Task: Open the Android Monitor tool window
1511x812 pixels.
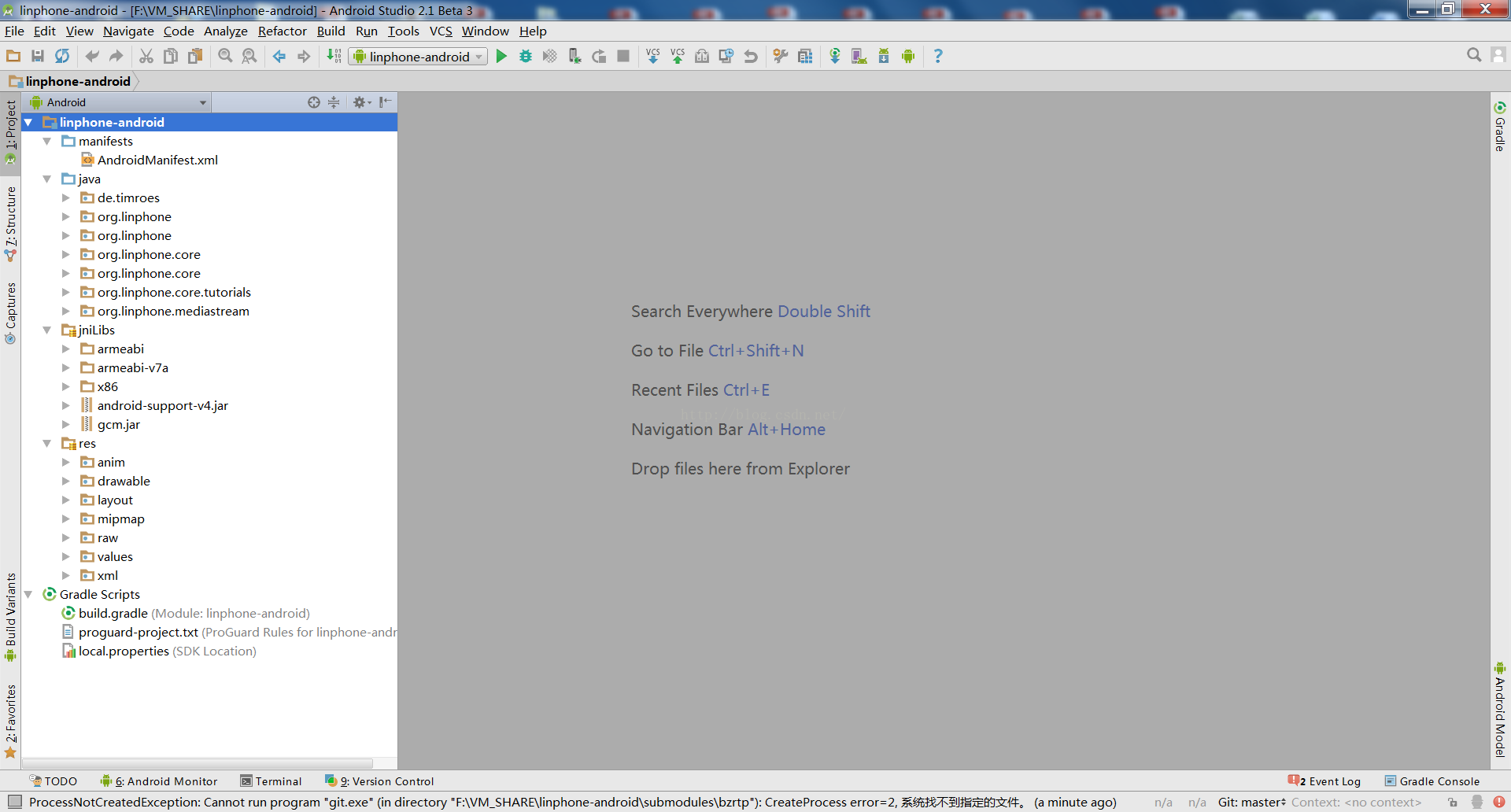Action: [x=159, y=781]
